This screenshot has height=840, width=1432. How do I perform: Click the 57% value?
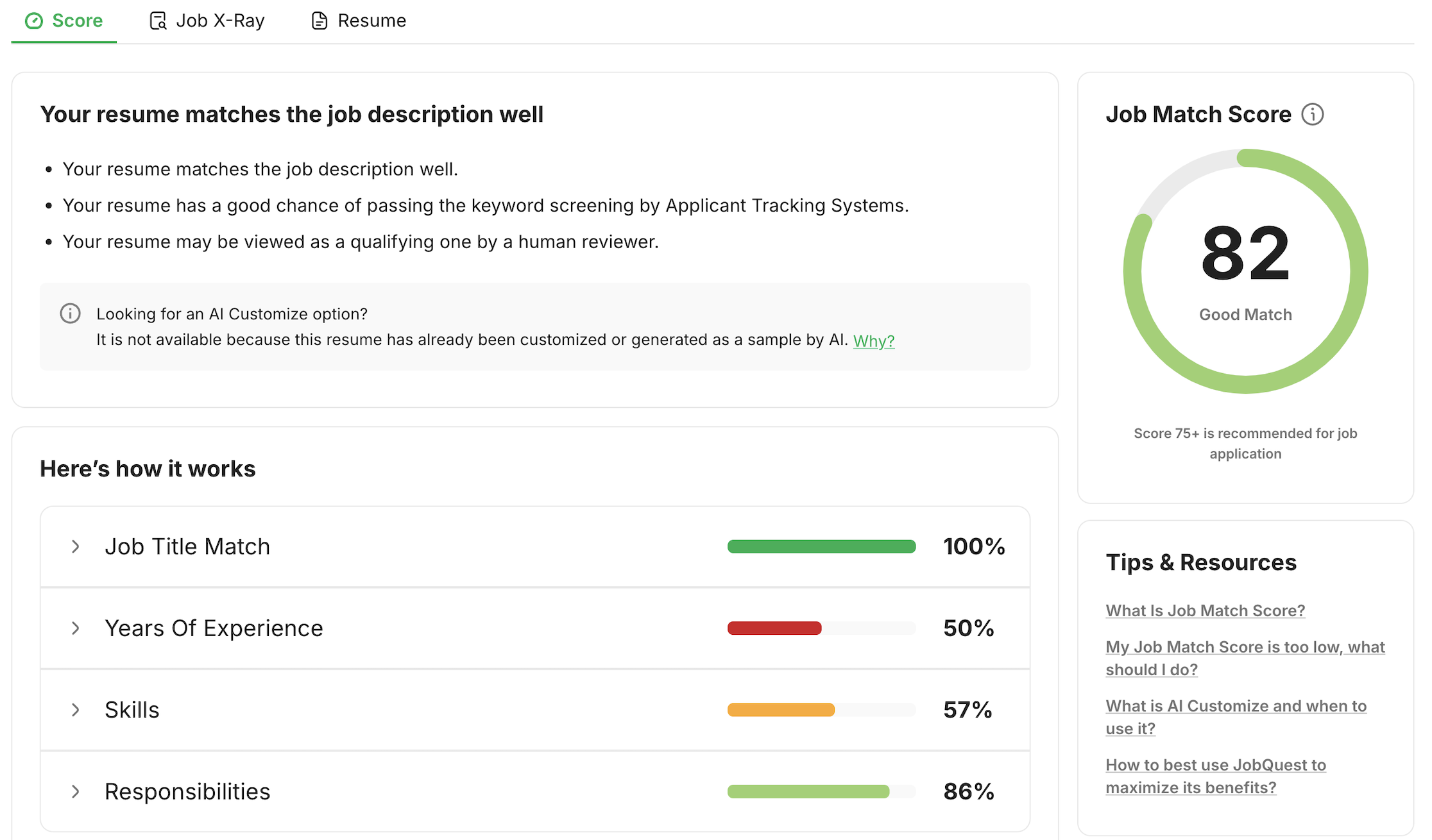(x=967, y=710)
